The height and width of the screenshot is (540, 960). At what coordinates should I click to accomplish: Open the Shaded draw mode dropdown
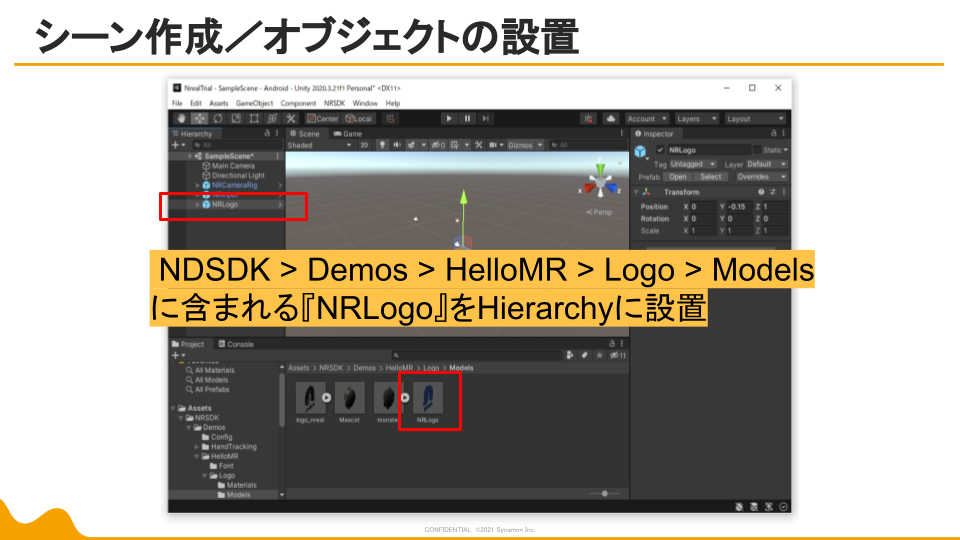[320, 145]
